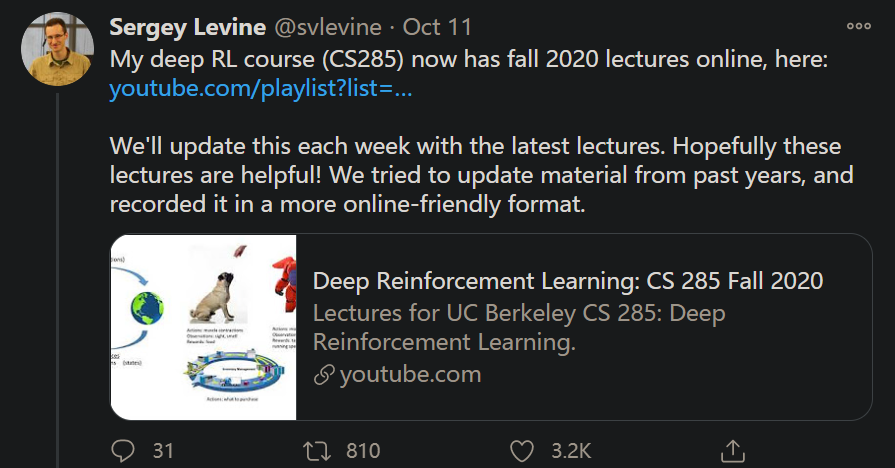The width and height of the screenshot is (895, 468).
Task: Open the link card preview thumbnail image
Action: pyautogui.click(x=204, y=326)
